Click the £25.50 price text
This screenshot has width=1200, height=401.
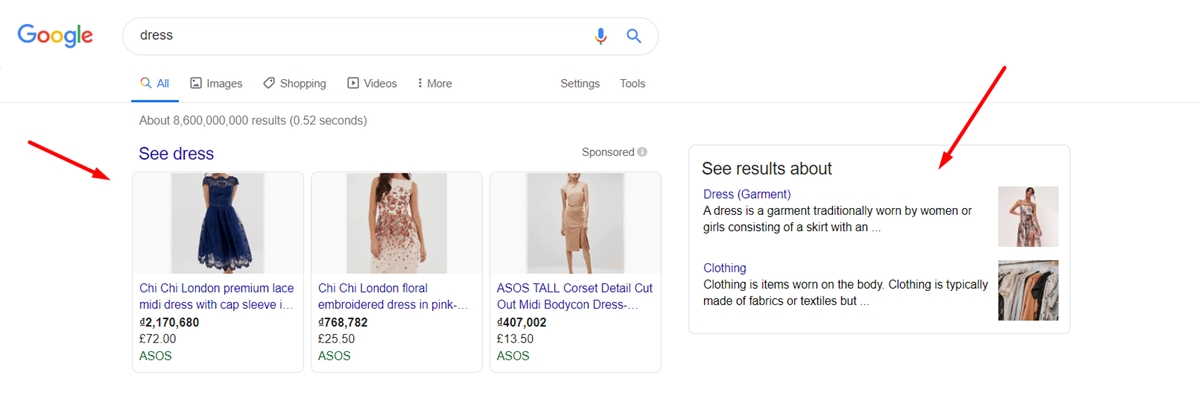336,339
